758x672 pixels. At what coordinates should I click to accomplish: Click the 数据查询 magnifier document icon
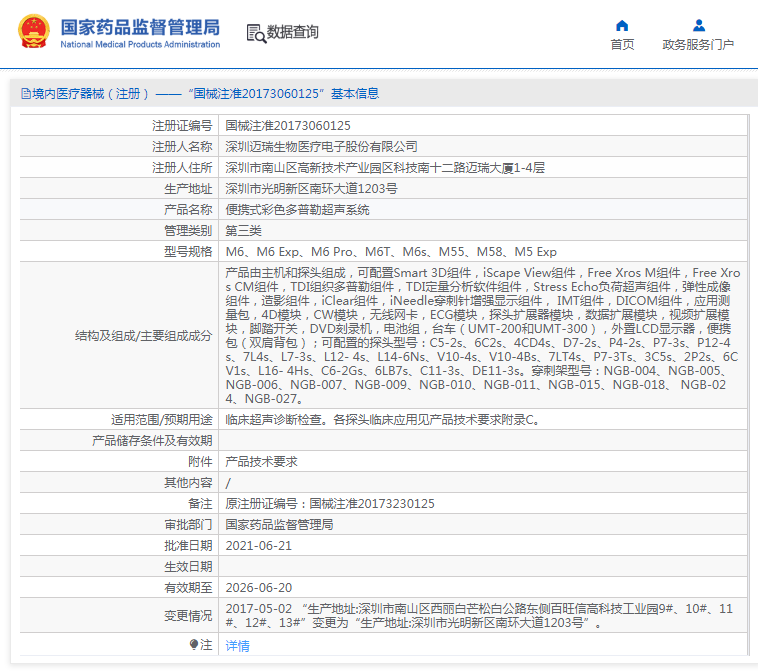(257, 33)
